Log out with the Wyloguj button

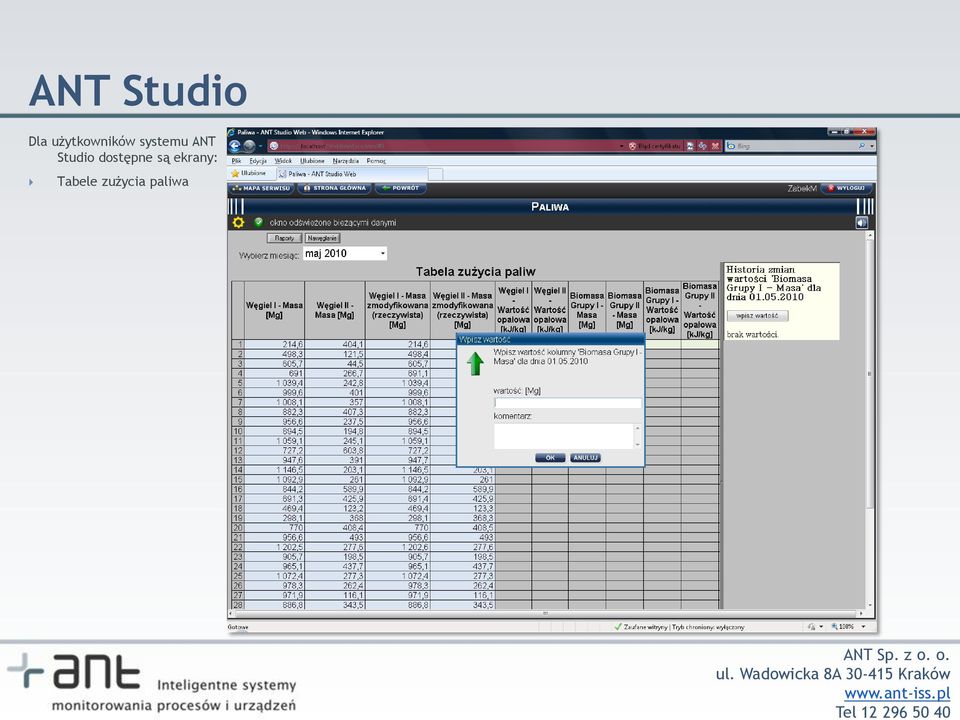tap(846, 189)
